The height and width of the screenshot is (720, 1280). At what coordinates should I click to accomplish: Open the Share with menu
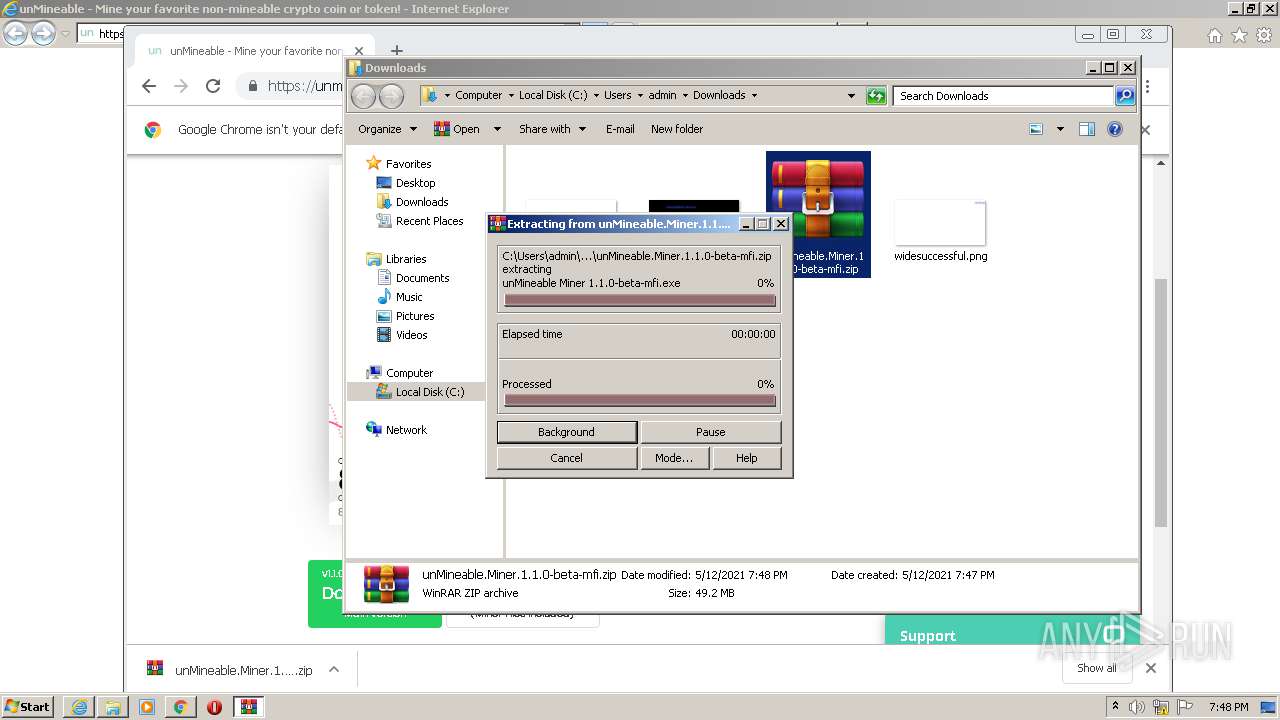point(552,129)
